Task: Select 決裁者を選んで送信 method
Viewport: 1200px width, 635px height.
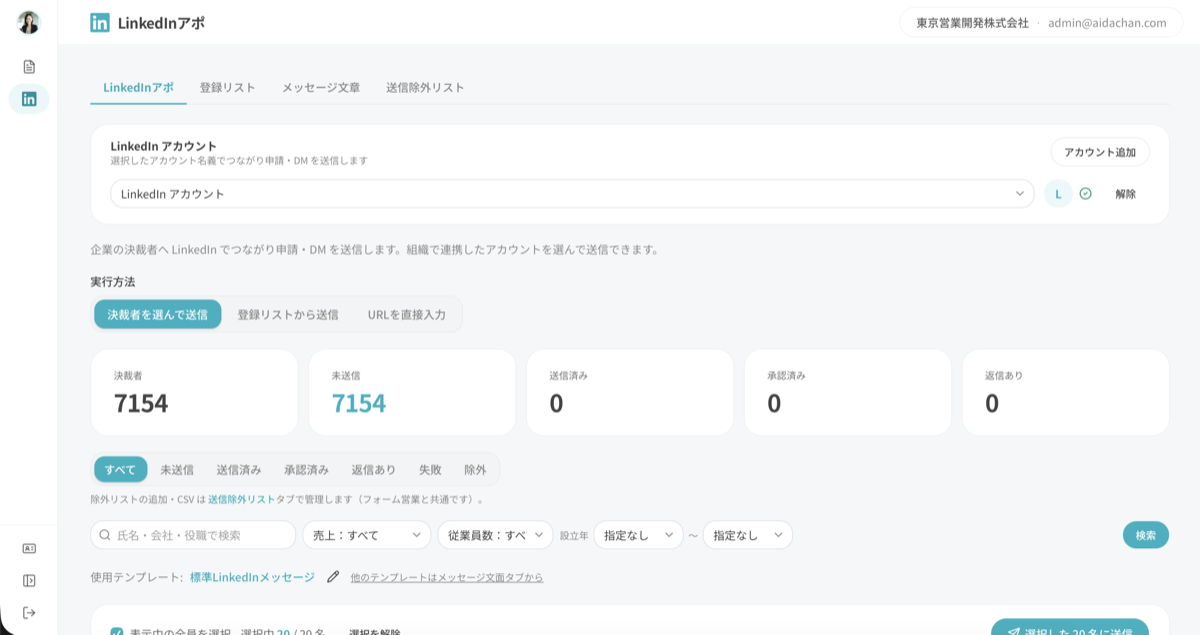Action: [158, 314]
